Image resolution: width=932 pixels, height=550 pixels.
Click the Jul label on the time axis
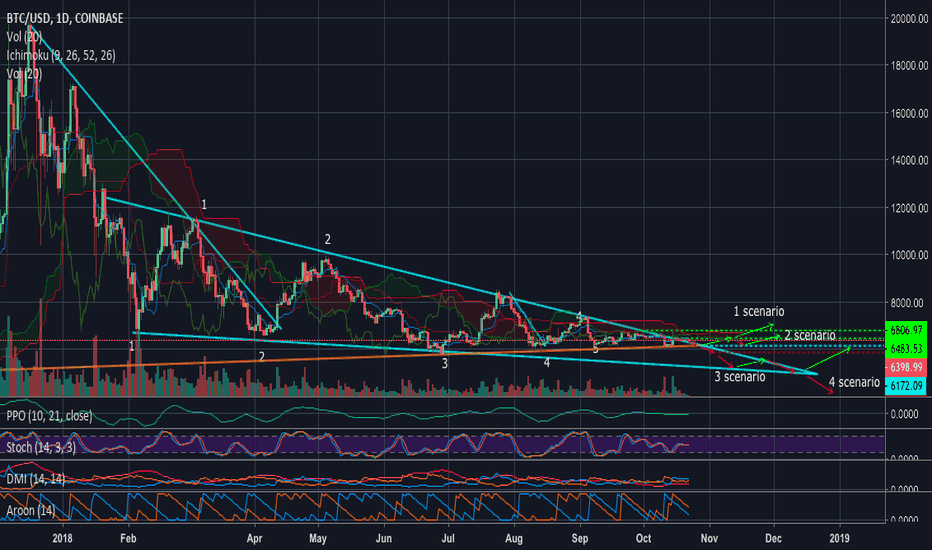pos(448,538)
